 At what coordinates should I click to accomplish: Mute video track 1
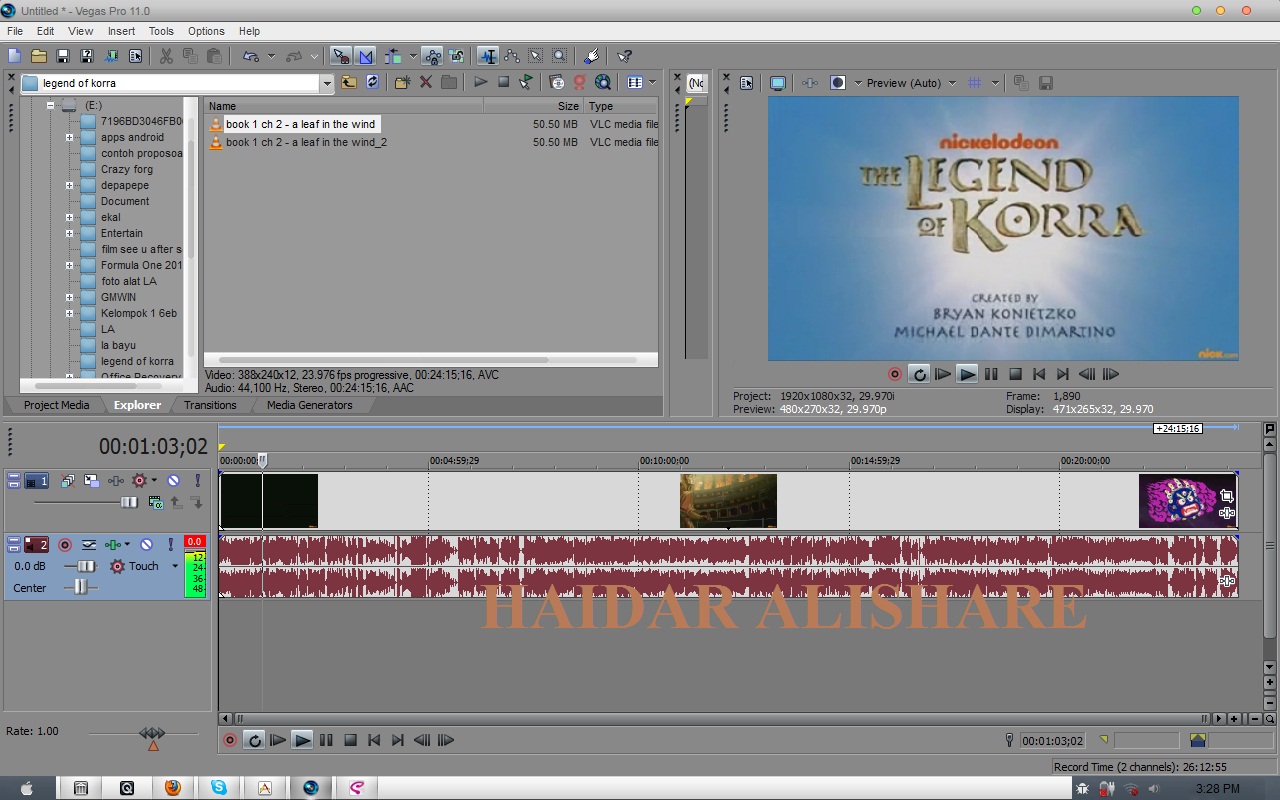coord(173,481)
